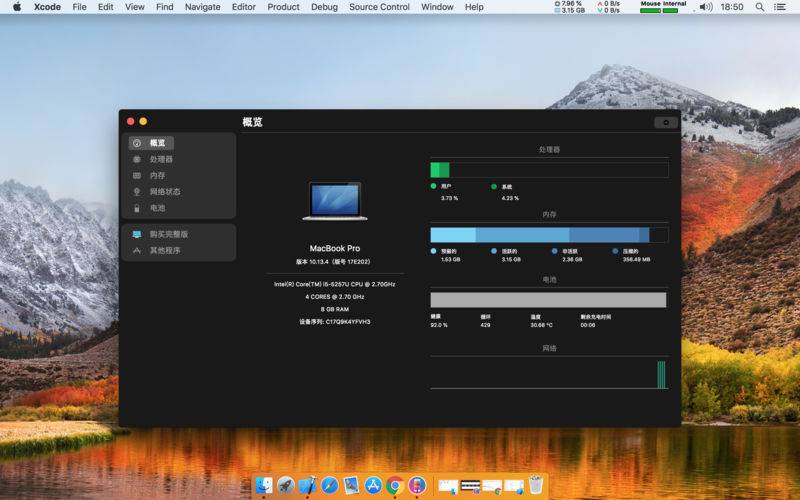Restore dark striped minimized window in Dock
The height and width of the screenshot is (500, 800).
[470, 486]
